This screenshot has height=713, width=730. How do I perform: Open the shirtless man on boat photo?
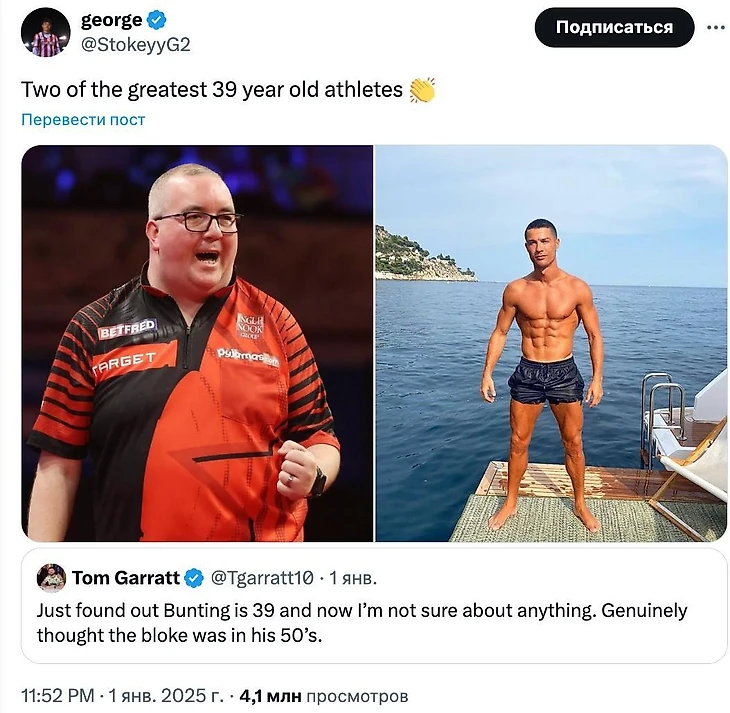tap(551, 343)
